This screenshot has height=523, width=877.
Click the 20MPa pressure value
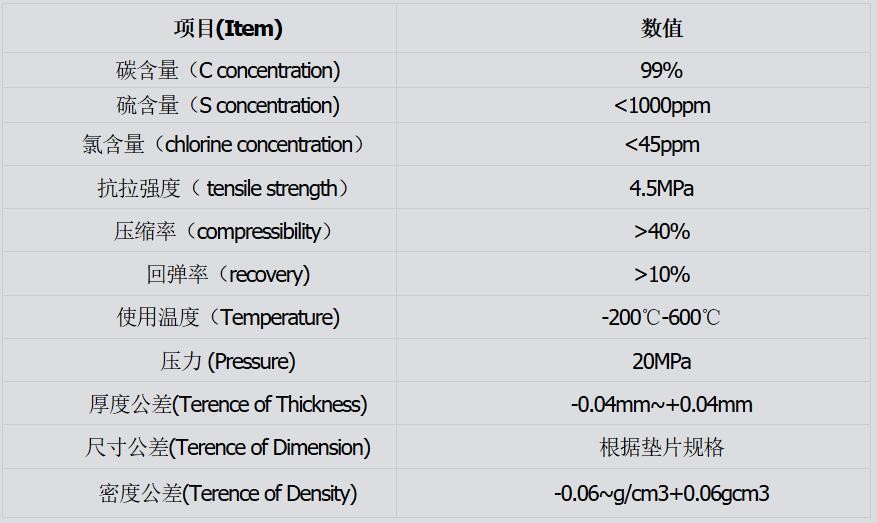[661, 361]
